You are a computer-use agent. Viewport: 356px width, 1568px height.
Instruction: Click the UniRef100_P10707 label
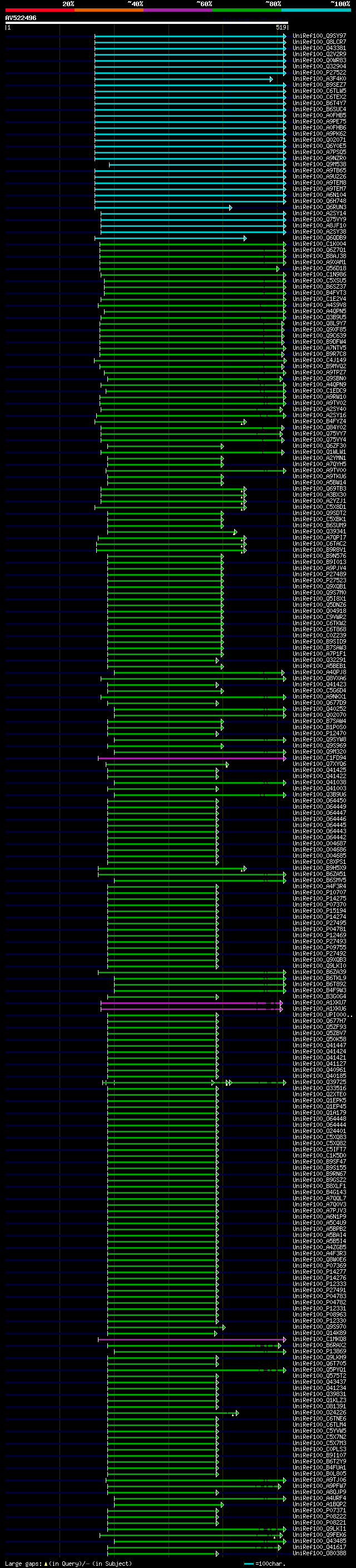[x=319, y=893]
